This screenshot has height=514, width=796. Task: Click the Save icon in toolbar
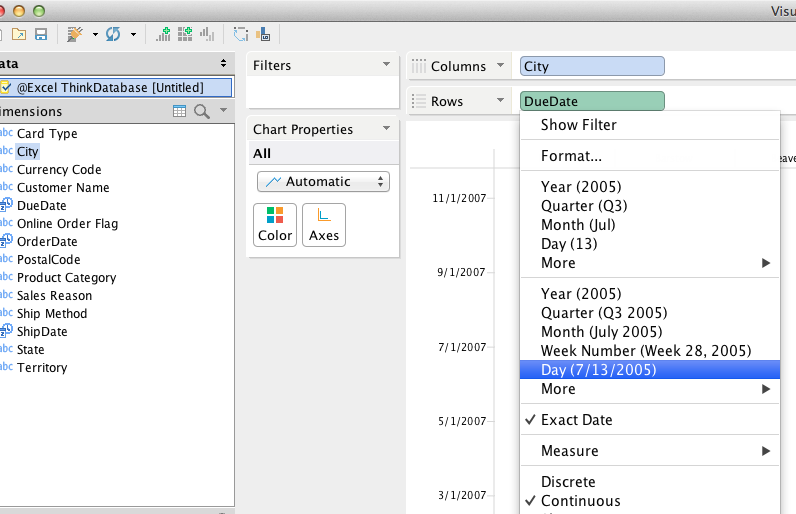41,34
